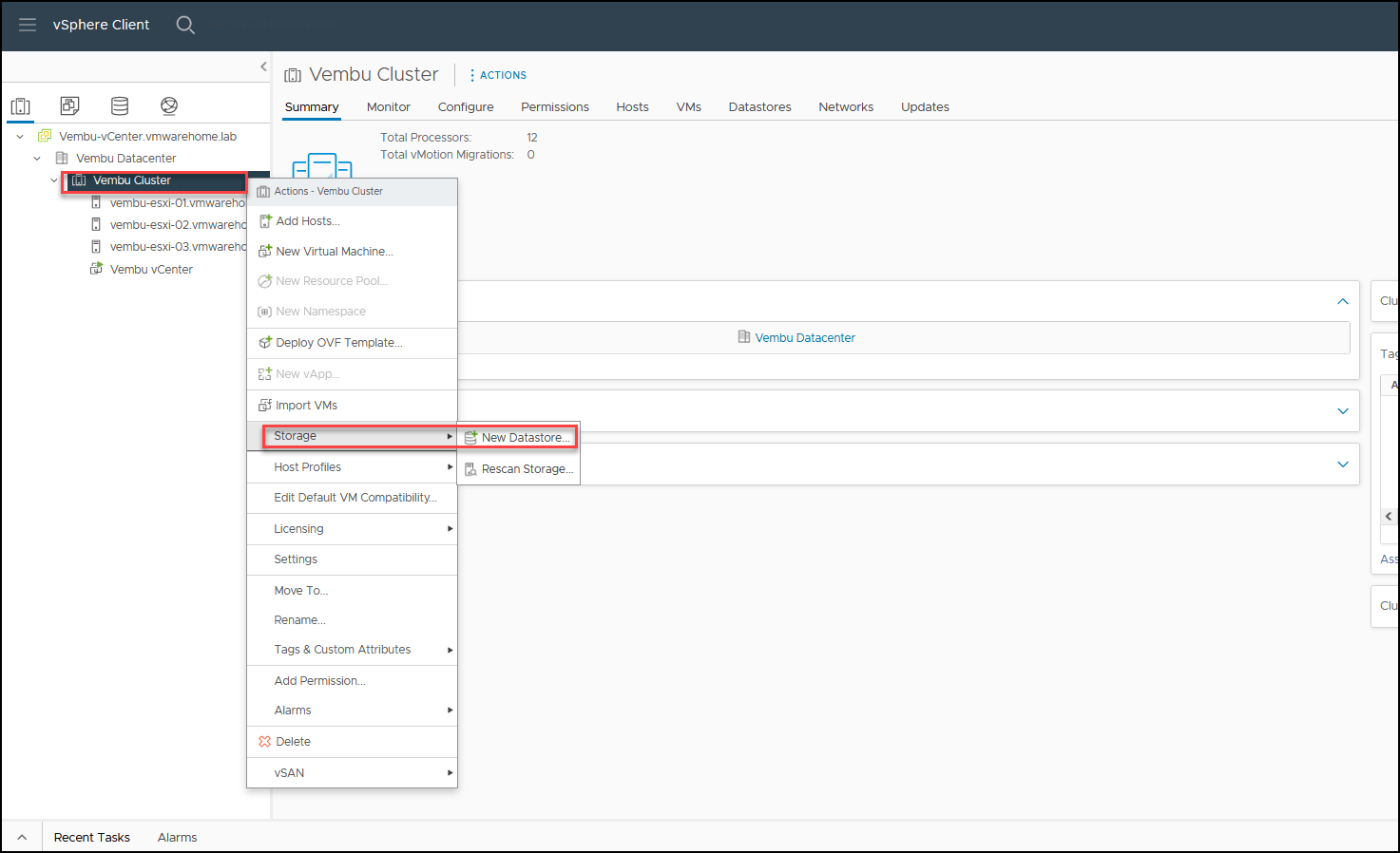Click the New Datastore icon

470,437
